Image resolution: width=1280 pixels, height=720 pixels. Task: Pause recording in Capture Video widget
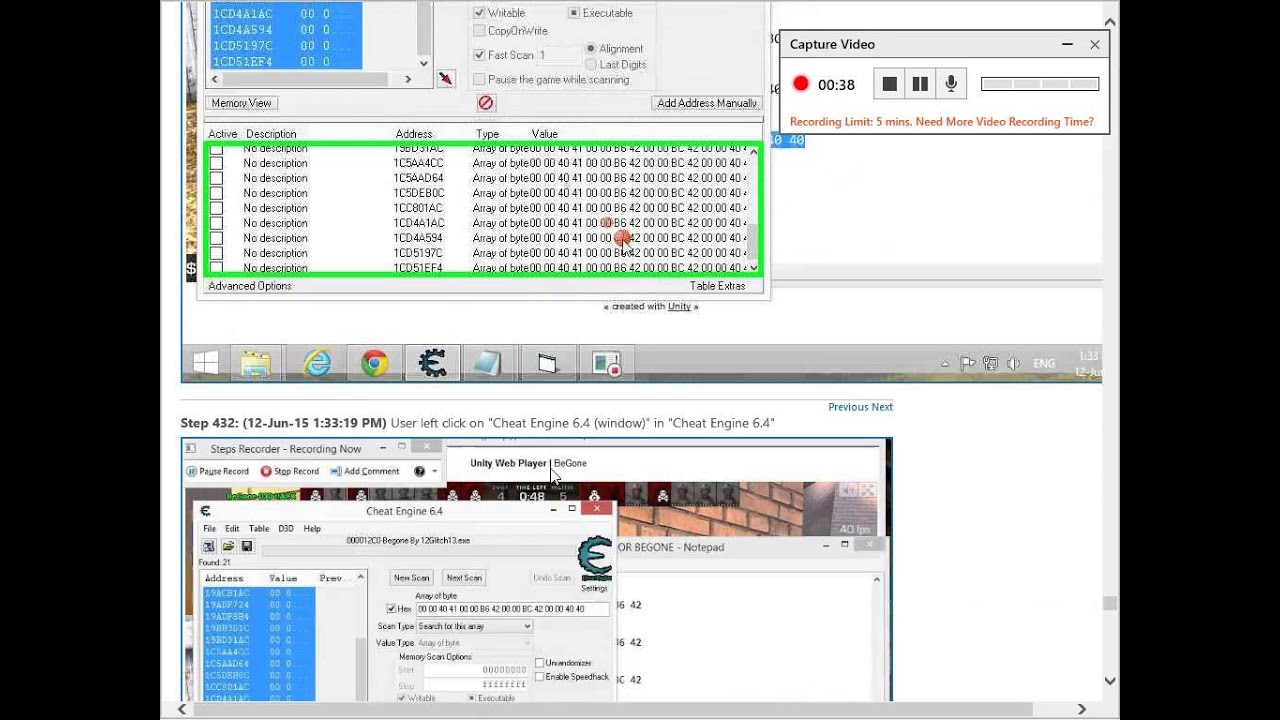[920, 84]
